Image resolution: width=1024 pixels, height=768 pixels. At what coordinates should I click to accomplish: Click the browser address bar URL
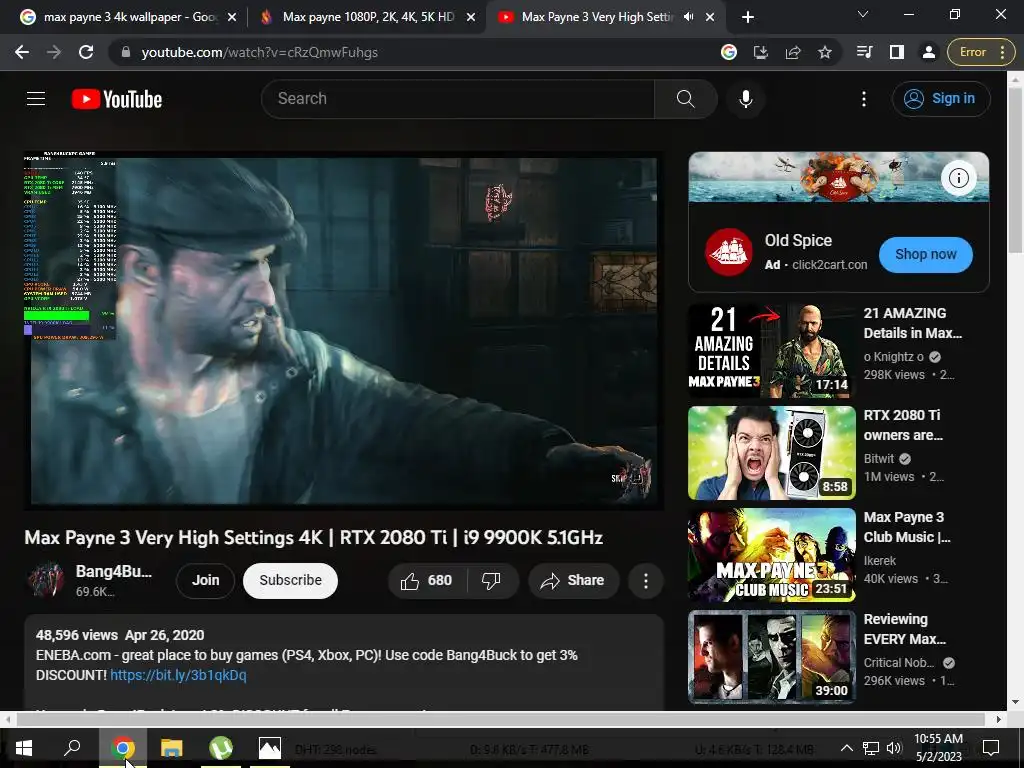pos(260,52)
